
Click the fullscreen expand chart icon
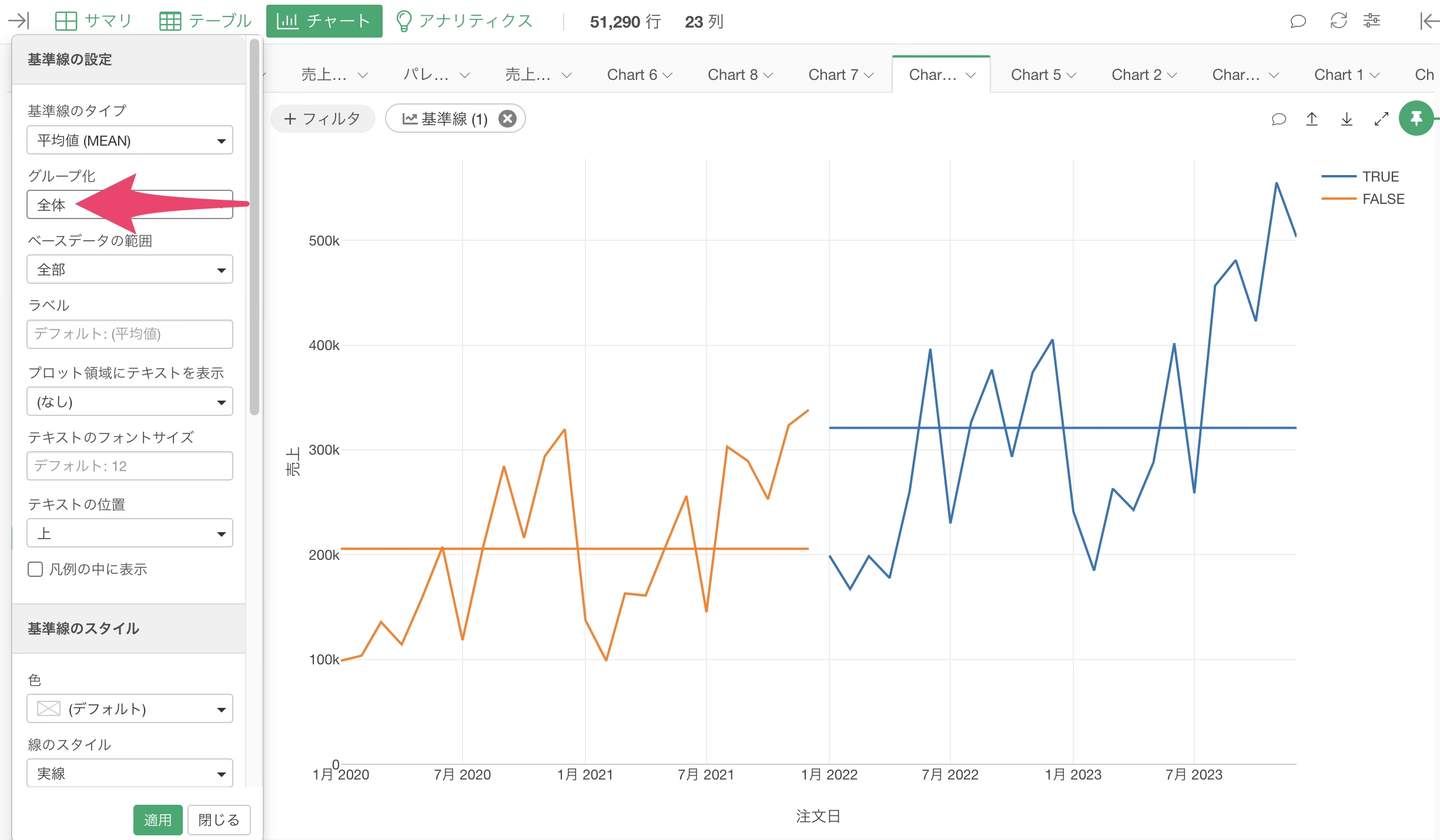[1381, 119]
